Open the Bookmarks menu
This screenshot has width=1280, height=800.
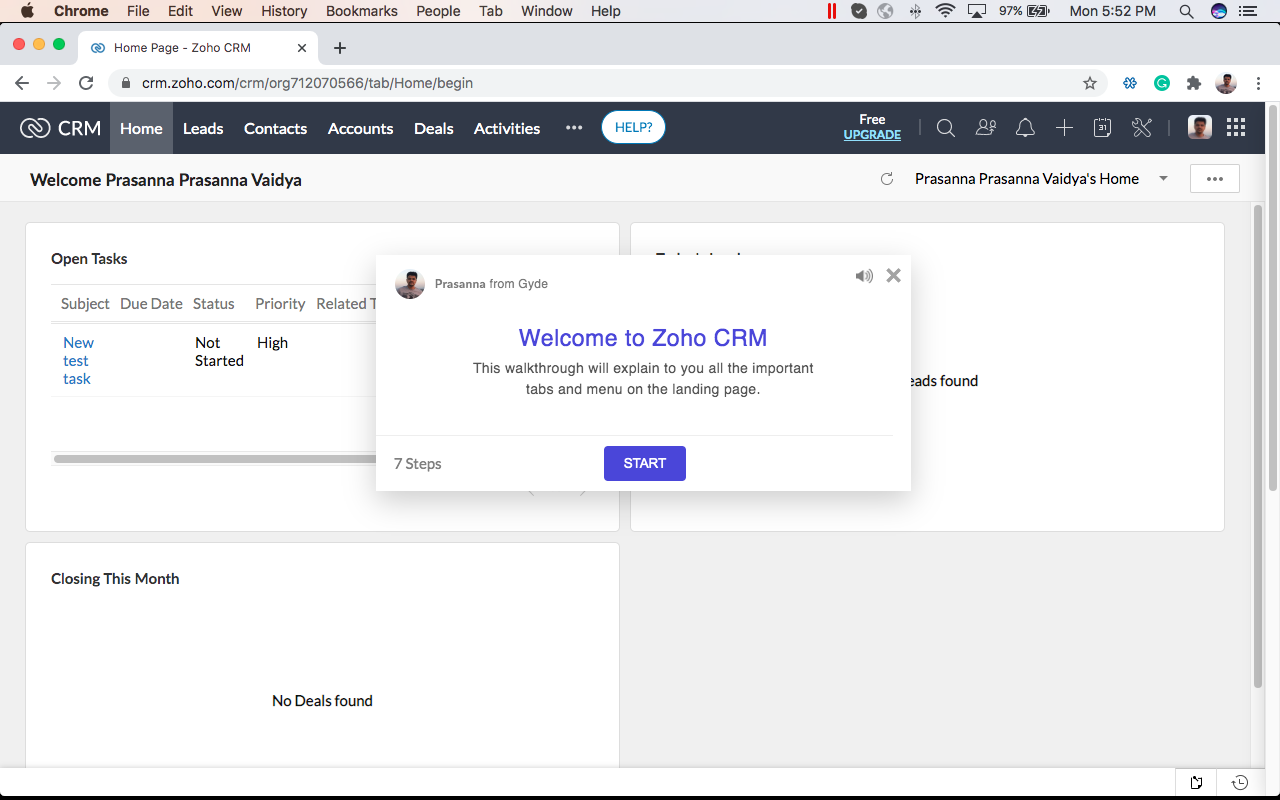tap(361, 11)
